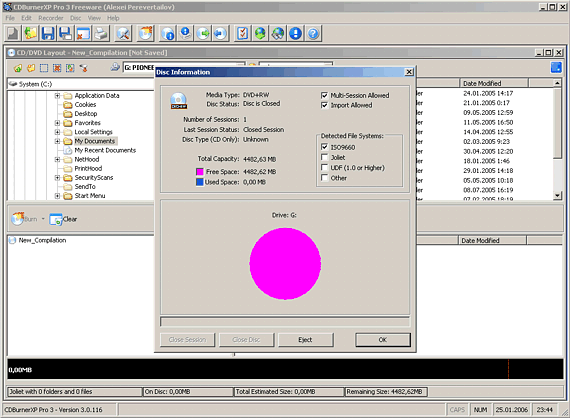The image size is (570, 418).
Task: Open the View menu
Action: [94, 18]
